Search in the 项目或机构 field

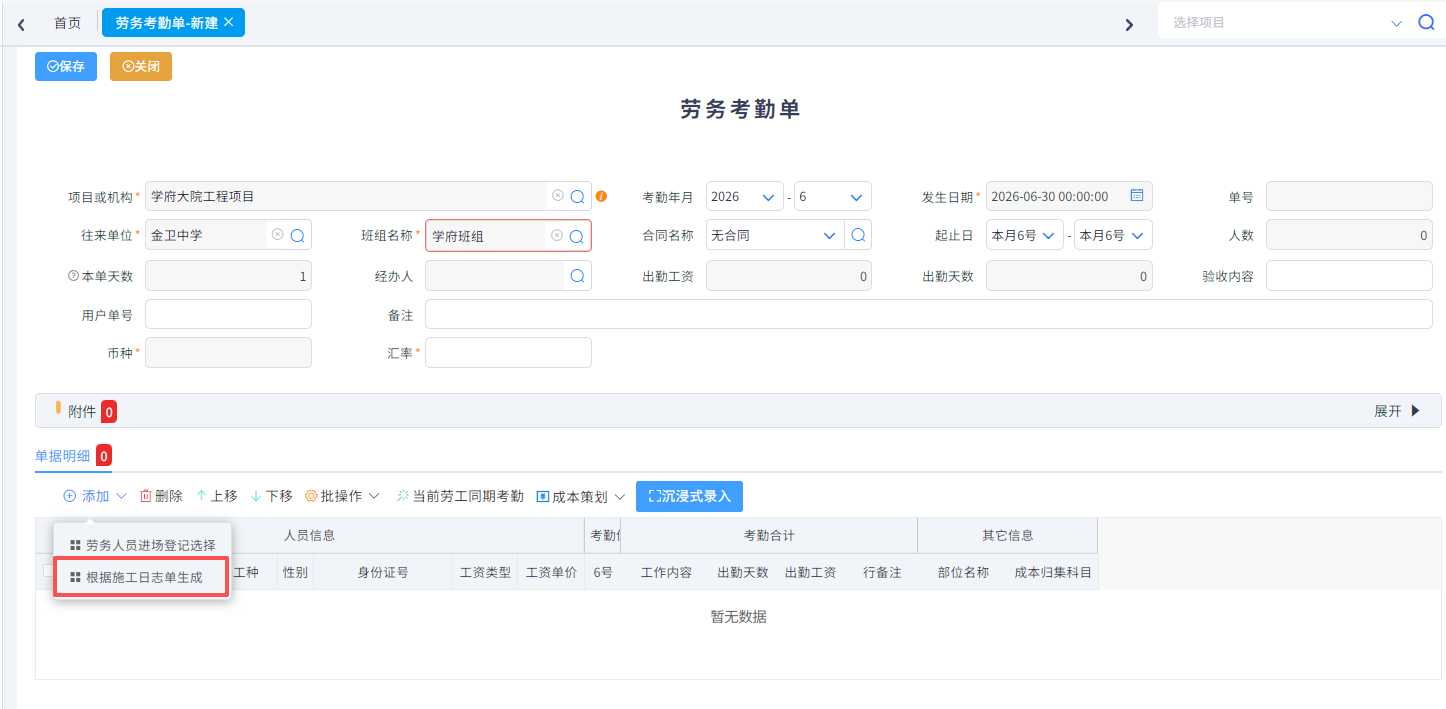577,197
